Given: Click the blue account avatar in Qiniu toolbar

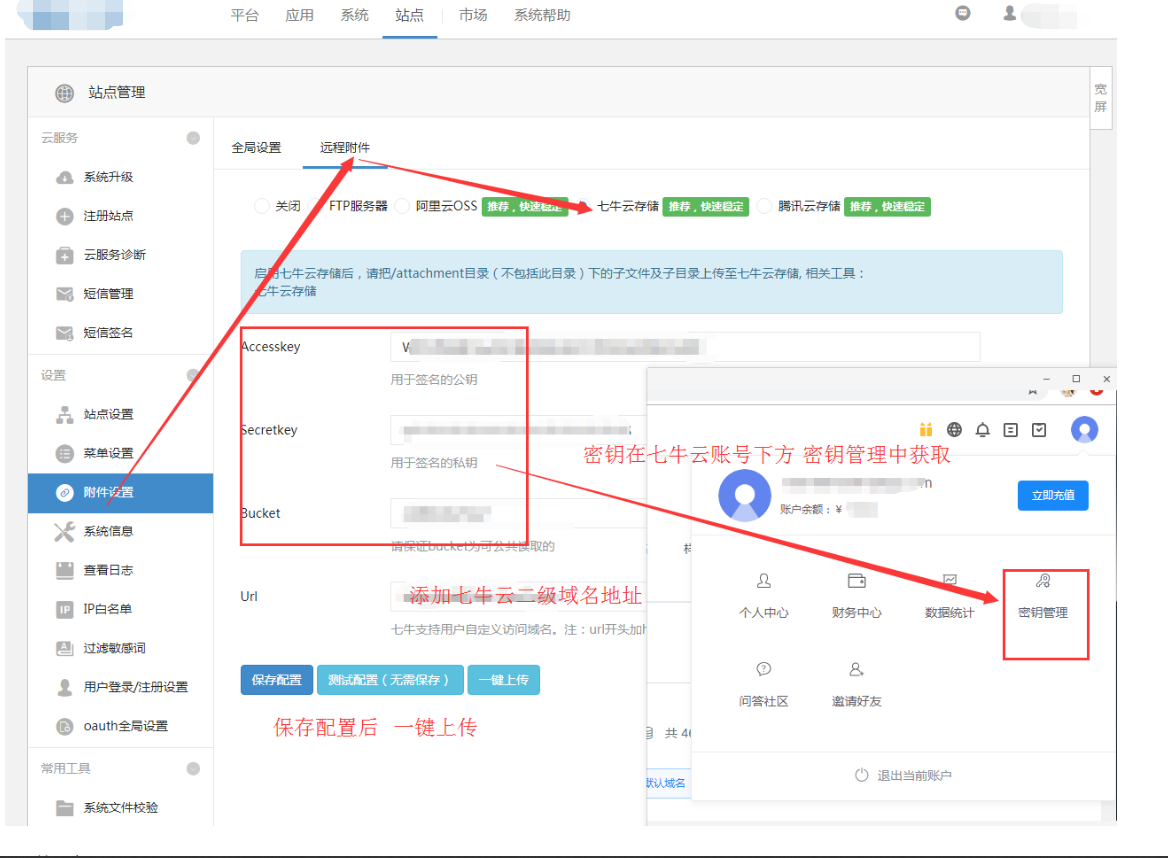Looking at the screenshot, I should tap(1085, 430).
